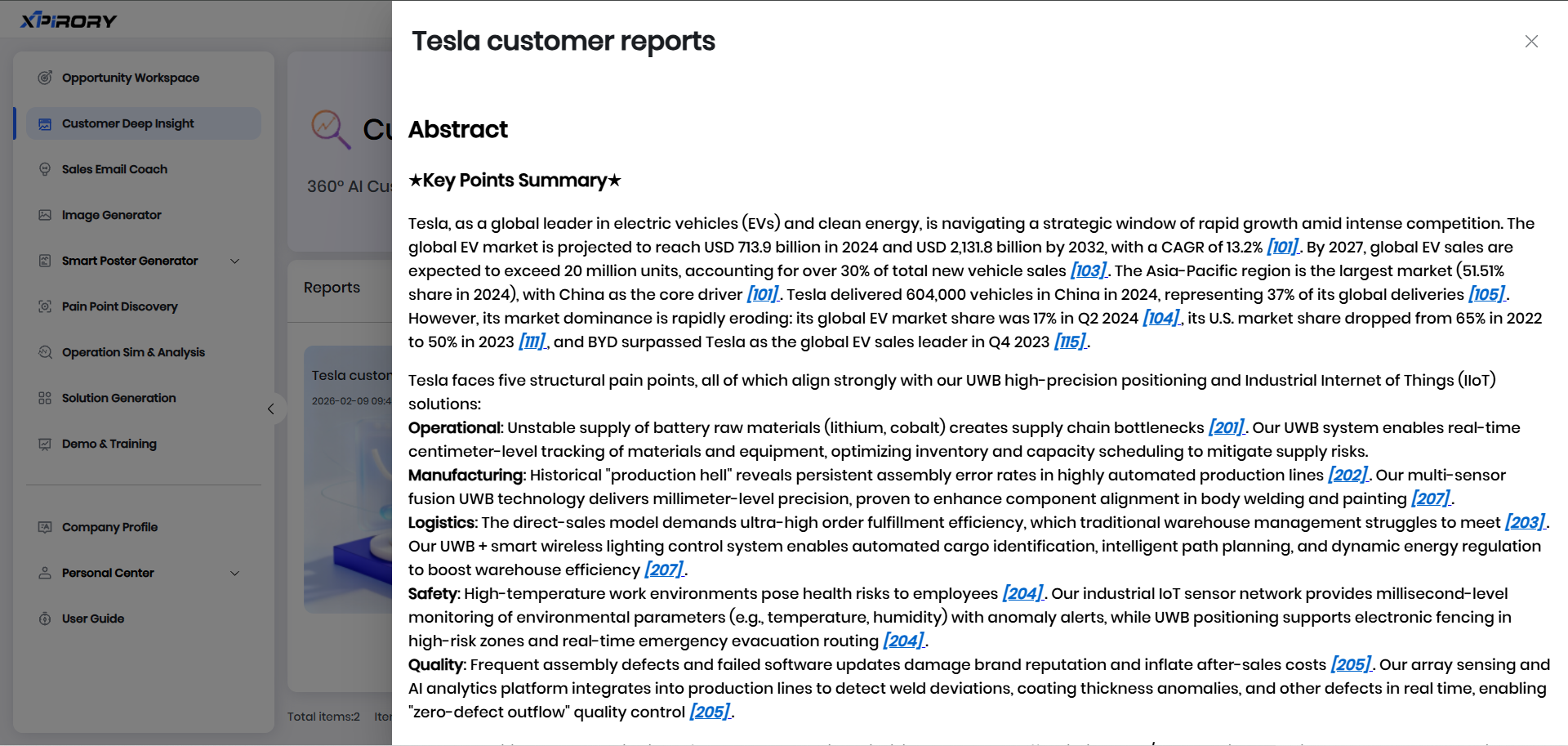Select the Tesla customer report thumbnail card
The width and height of the screenshot is (1568, 746).
point(349,478)
